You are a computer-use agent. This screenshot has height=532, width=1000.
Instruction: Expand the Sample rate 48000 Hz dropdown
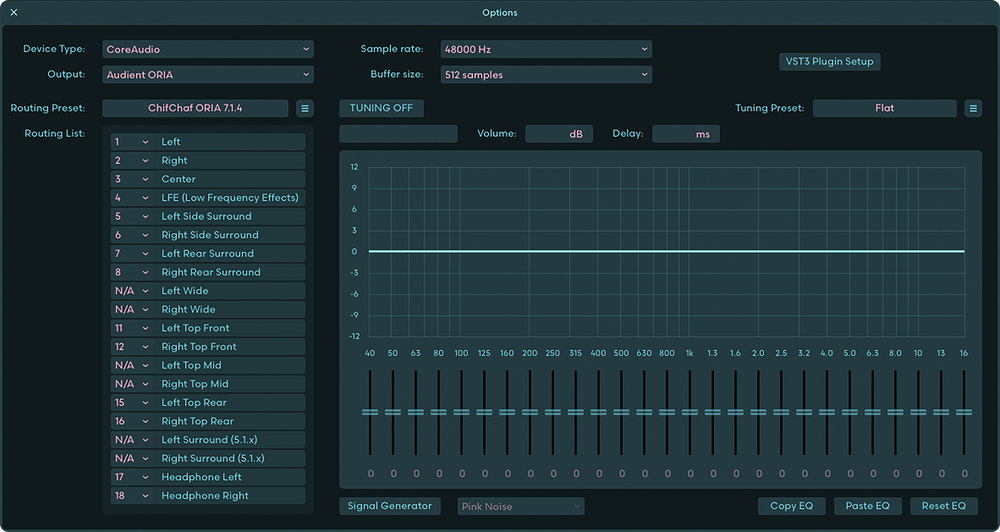pos(546,49)
